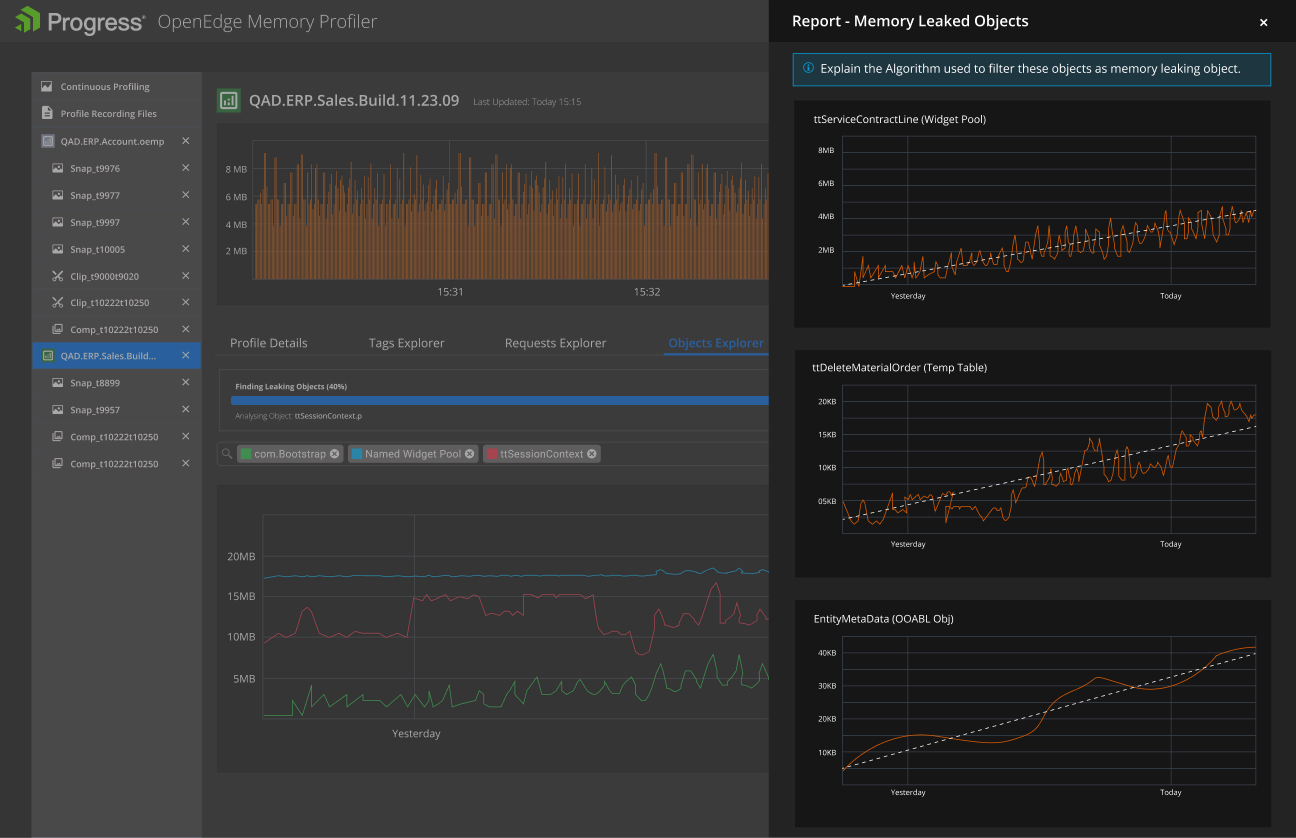This screenshot has height=838, width=1296.
Task: Click the QAD.ERP.Account.oemp profile icon
Action: coord(47,141)
